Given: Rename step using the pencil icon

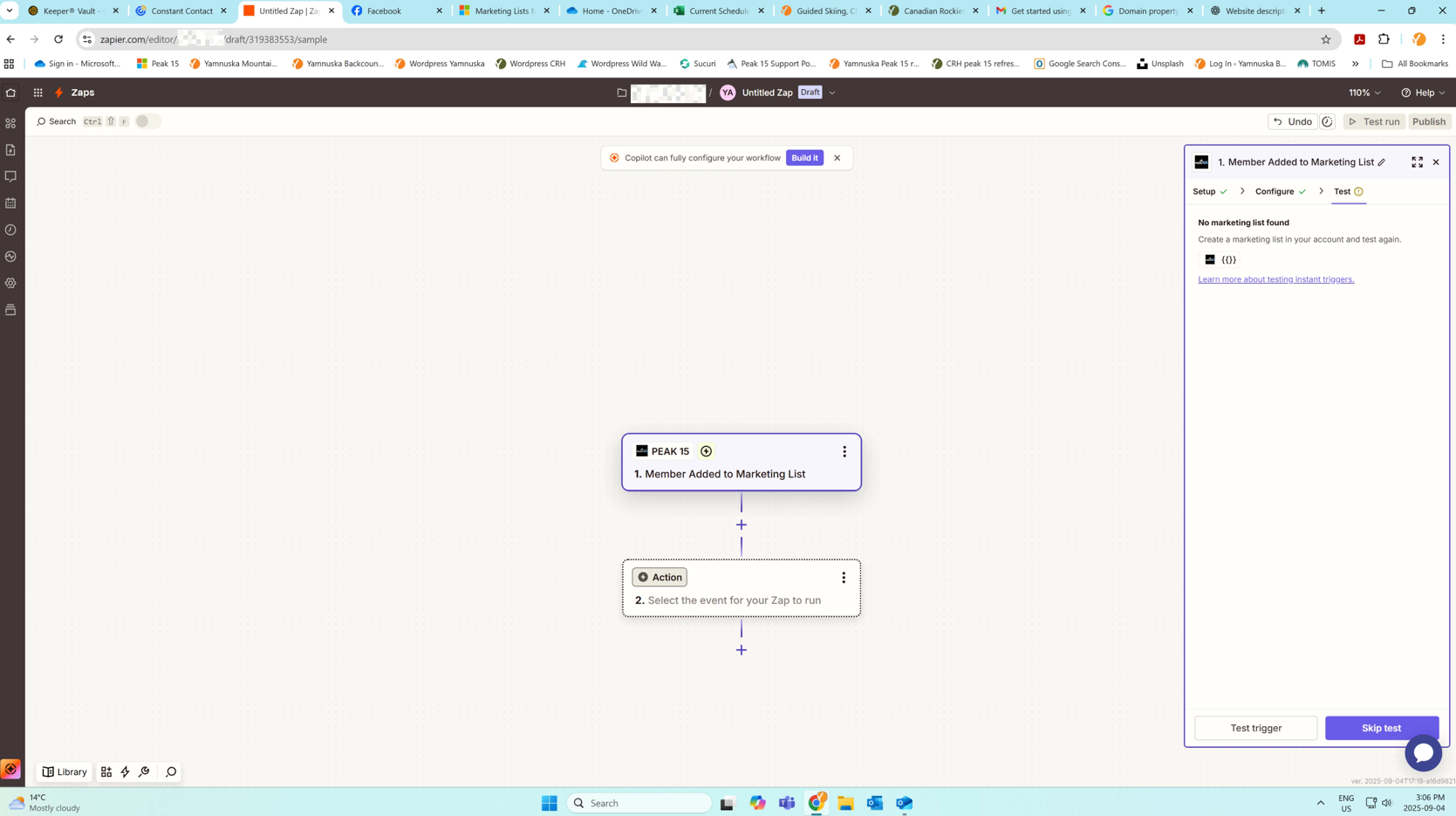Looking at the screenshot, I should coord(1382,162).
